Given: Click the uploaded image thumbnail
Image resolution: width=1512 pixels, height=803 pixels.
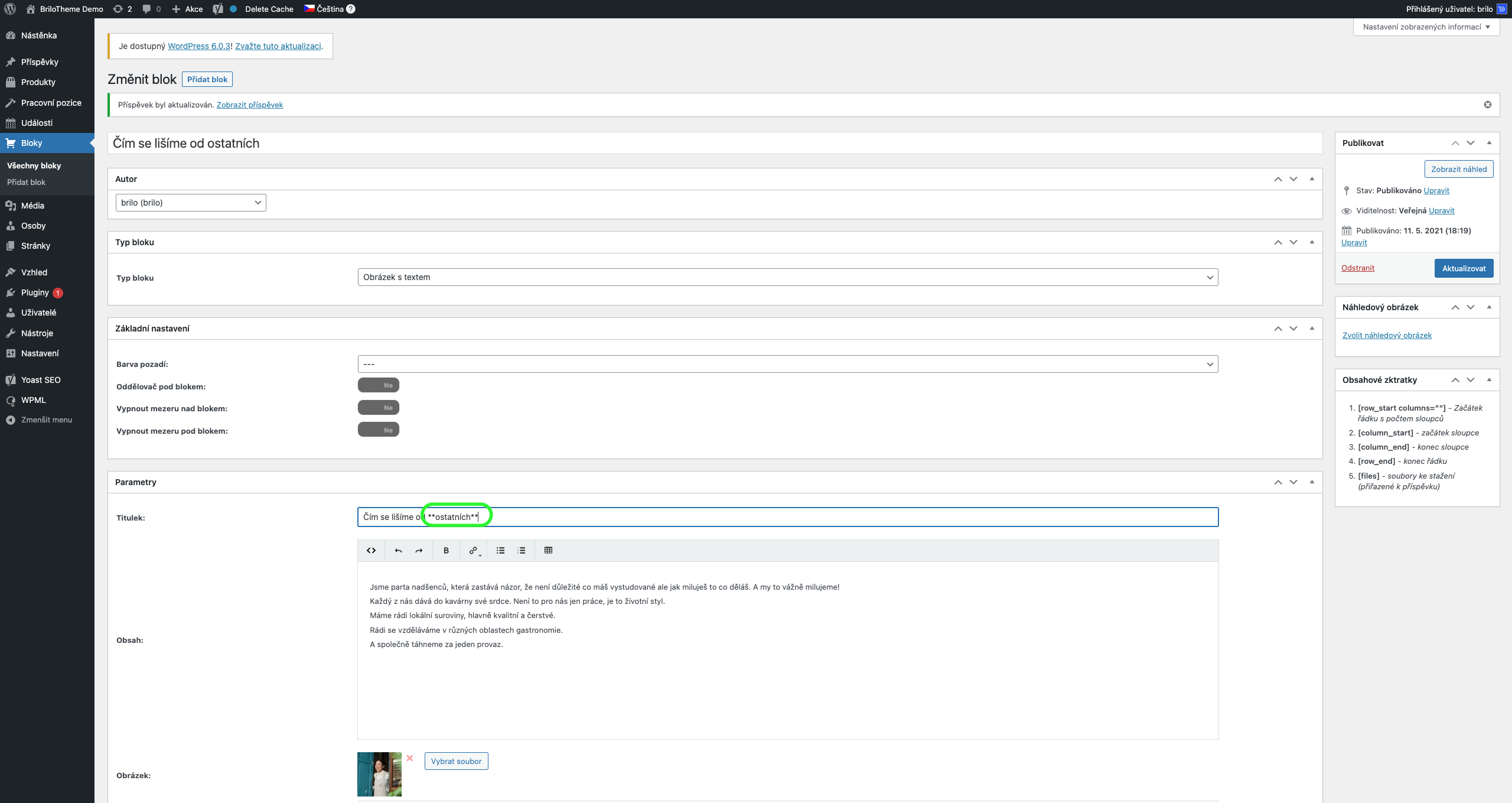Looking at the screenshot, I should pyautogui.click(x=379, y=774).
